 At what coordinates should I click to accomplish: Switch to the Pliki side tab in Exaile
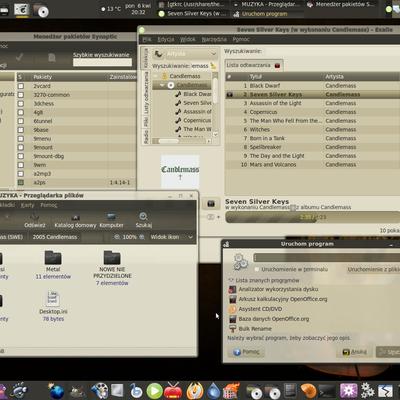click(x=146, y=121)
